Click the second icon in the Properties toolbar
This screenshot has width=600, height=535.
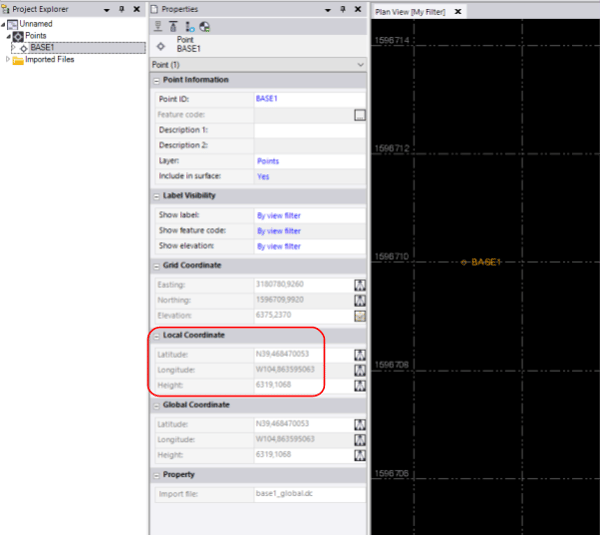point(173,27)
